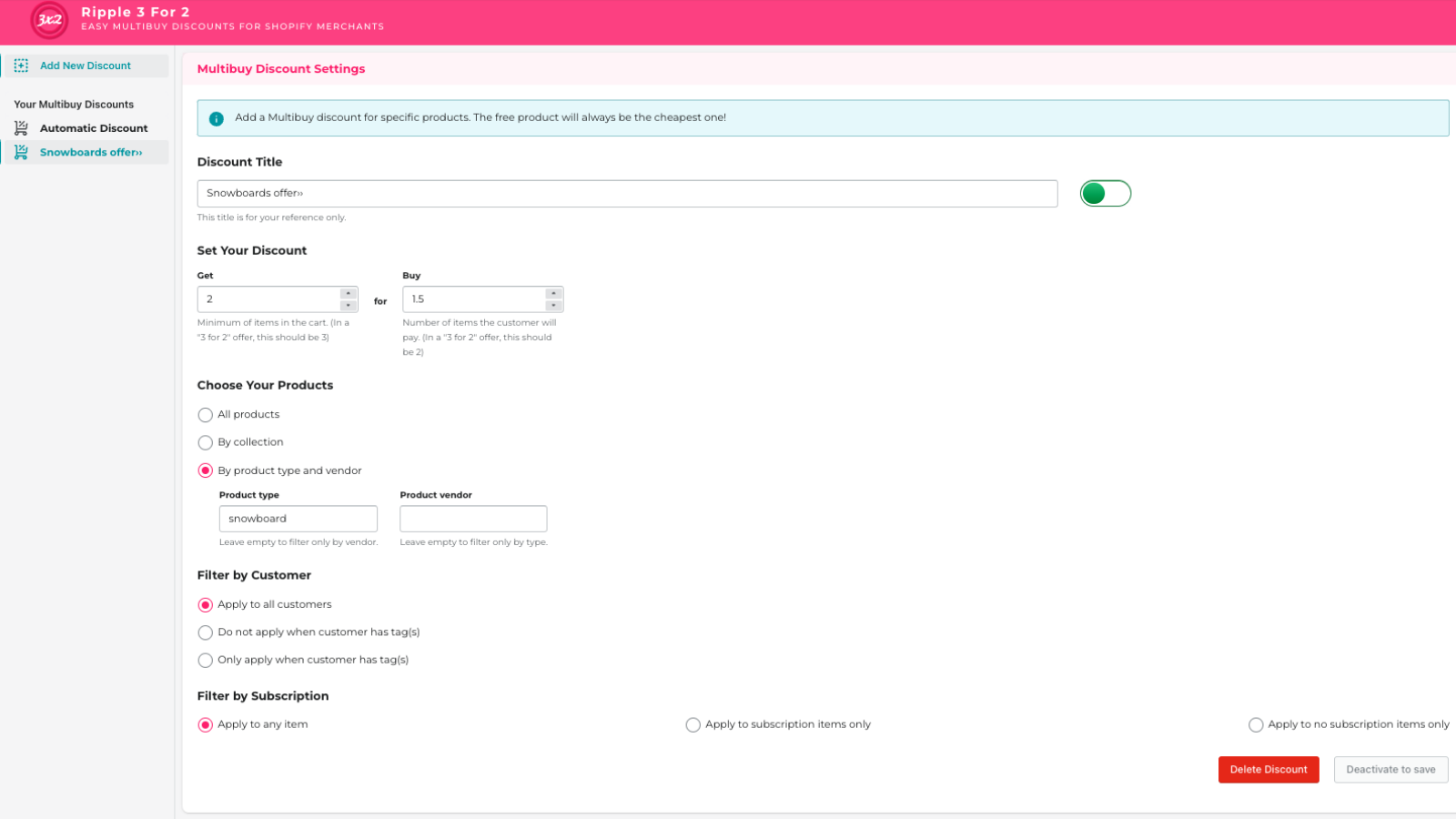Choose the By collection option
1456x819 pixels.
[x=206, y=442]
